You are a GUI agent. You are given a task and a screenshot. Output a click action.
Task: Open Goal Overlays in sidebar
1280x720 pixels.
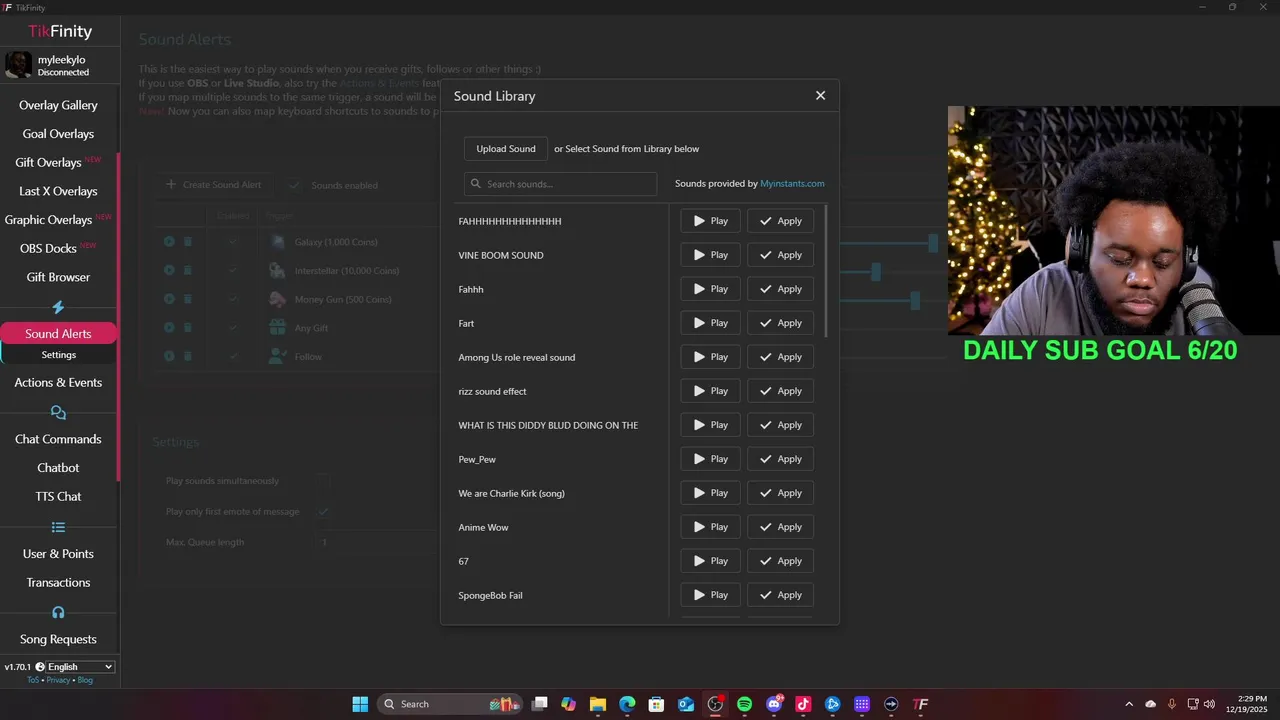58,134
